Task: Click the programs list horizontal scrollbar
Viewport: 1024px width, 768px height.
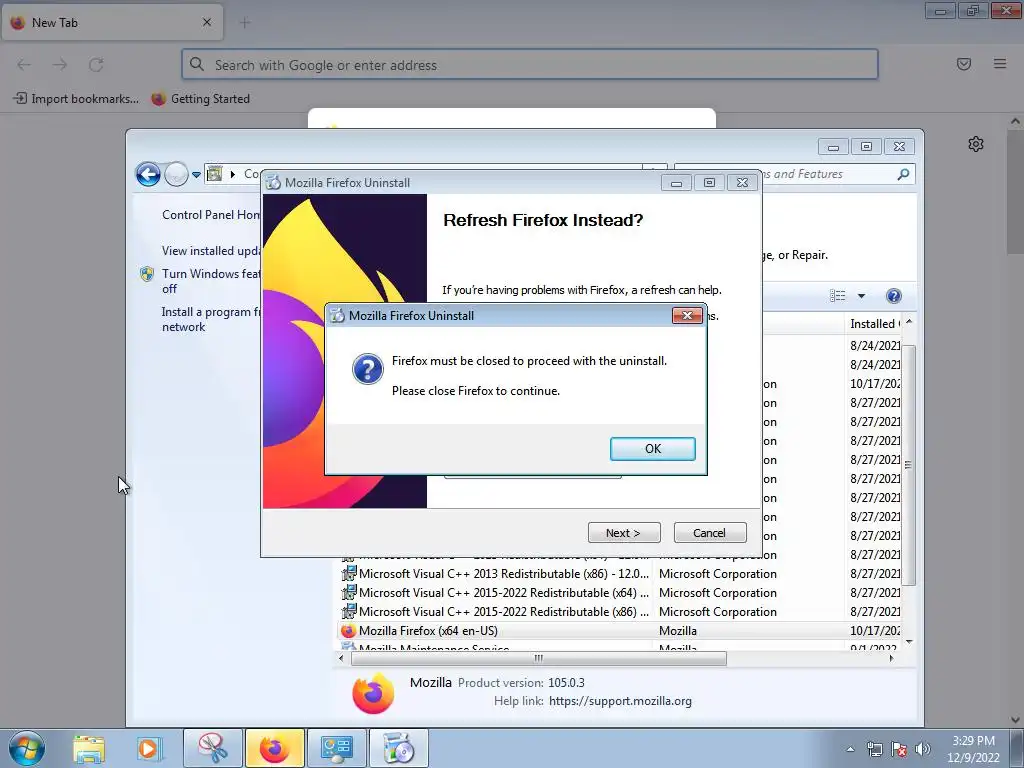Action: (x=538, y=658)
